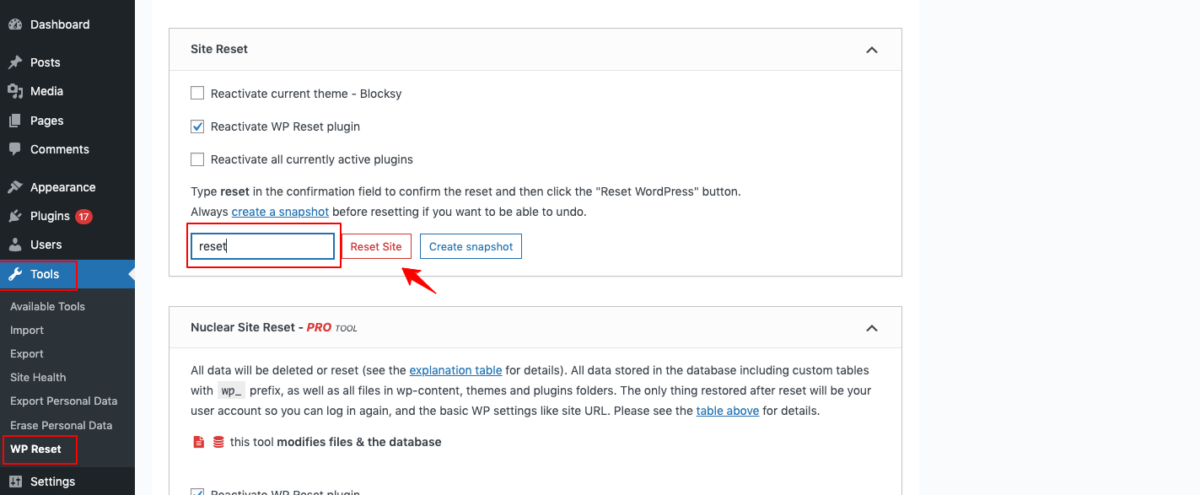
Task: Click the Users person icon
Action: click(x=15, y=245)
